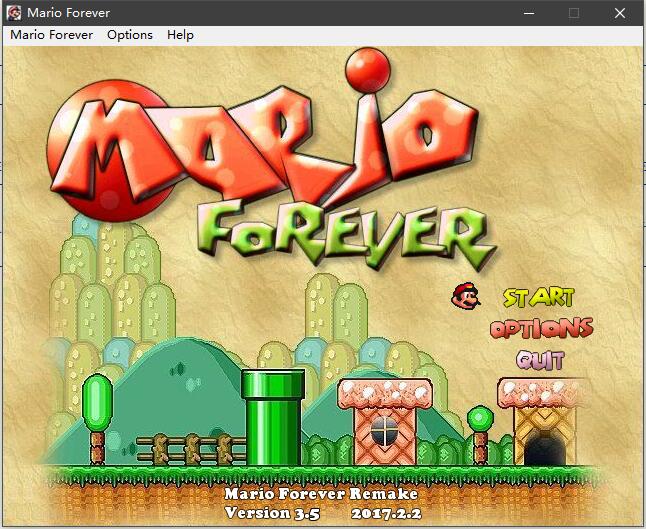
Task: Open the Help menu
Action: click(180, 35)
